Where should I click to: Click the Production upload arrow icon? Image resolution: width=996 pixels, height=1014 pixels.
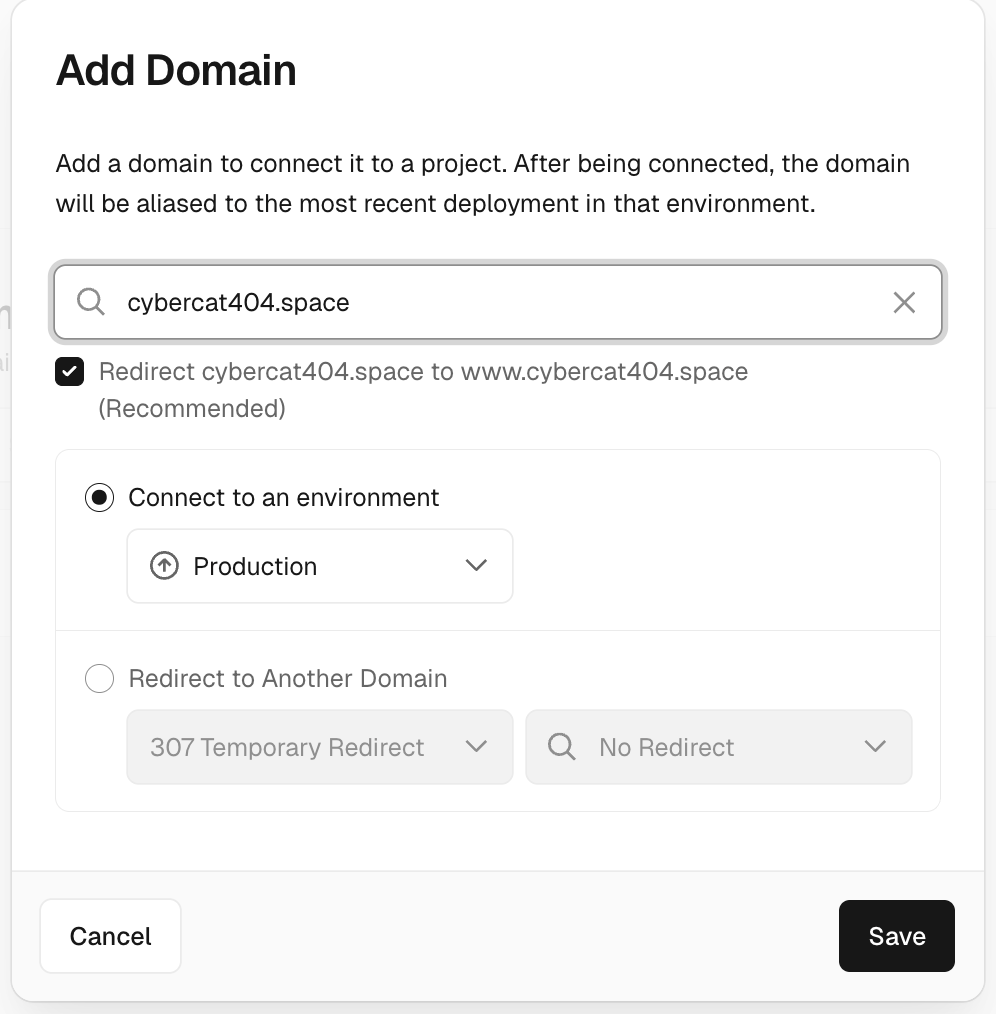pos(164,566)
